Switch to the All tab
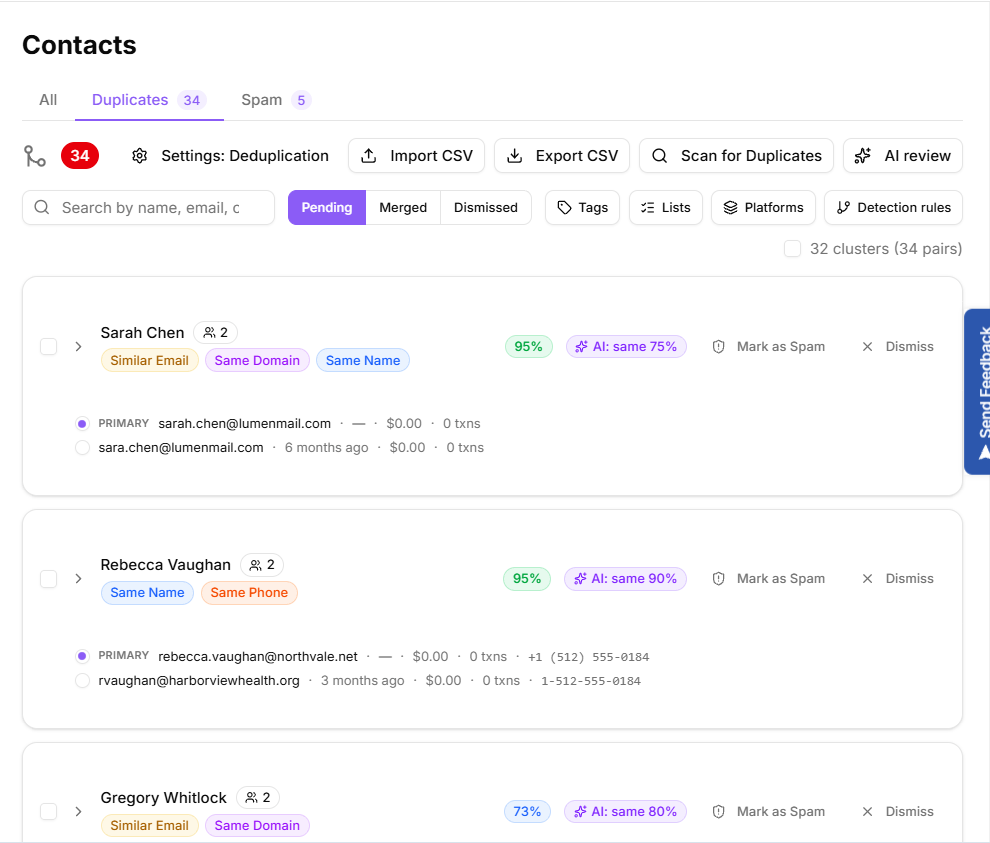The image size is (990, 843). tap(48, 100)
